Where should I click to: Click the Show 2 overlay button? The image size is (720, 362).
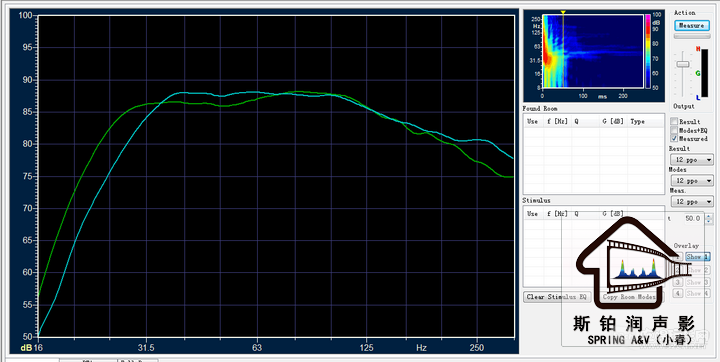(697, 270)
